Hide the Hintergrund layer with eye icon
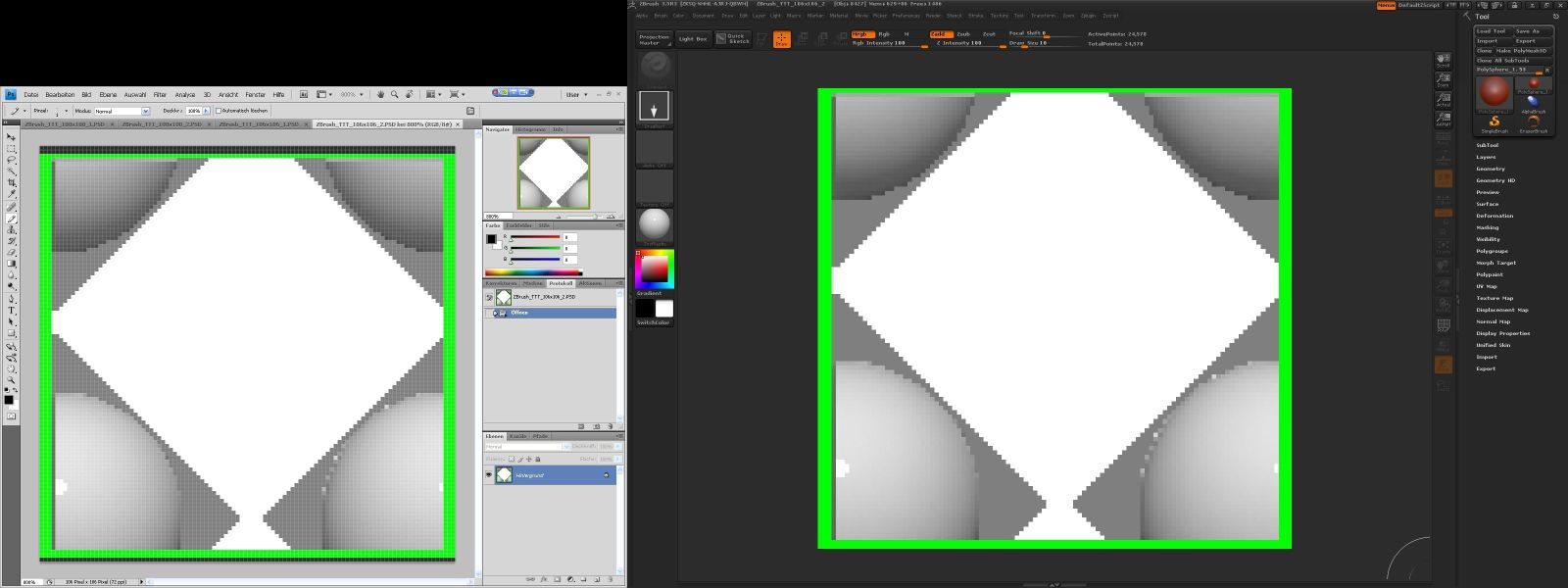Image resolution: width=1568 pixels, height=588 pixels. [x=488, y=475]
